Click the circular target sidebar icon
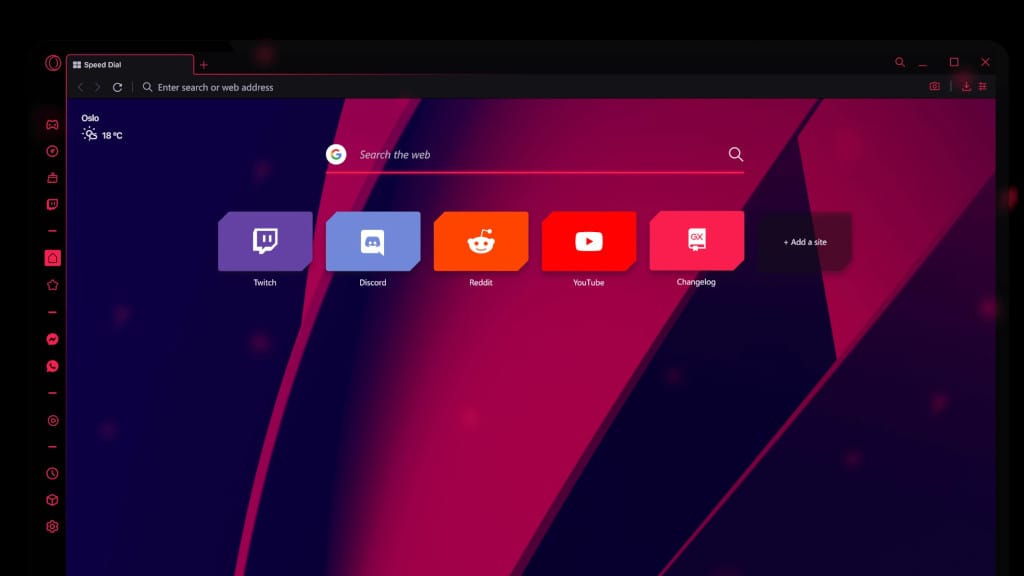 [x=53, y=421]
